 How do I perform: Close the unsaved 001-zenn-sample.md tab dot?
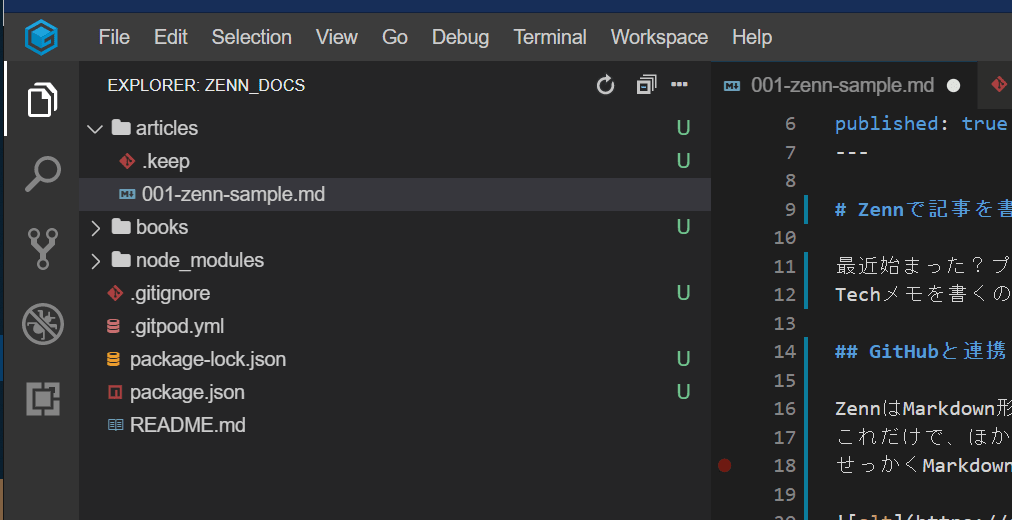953,86
